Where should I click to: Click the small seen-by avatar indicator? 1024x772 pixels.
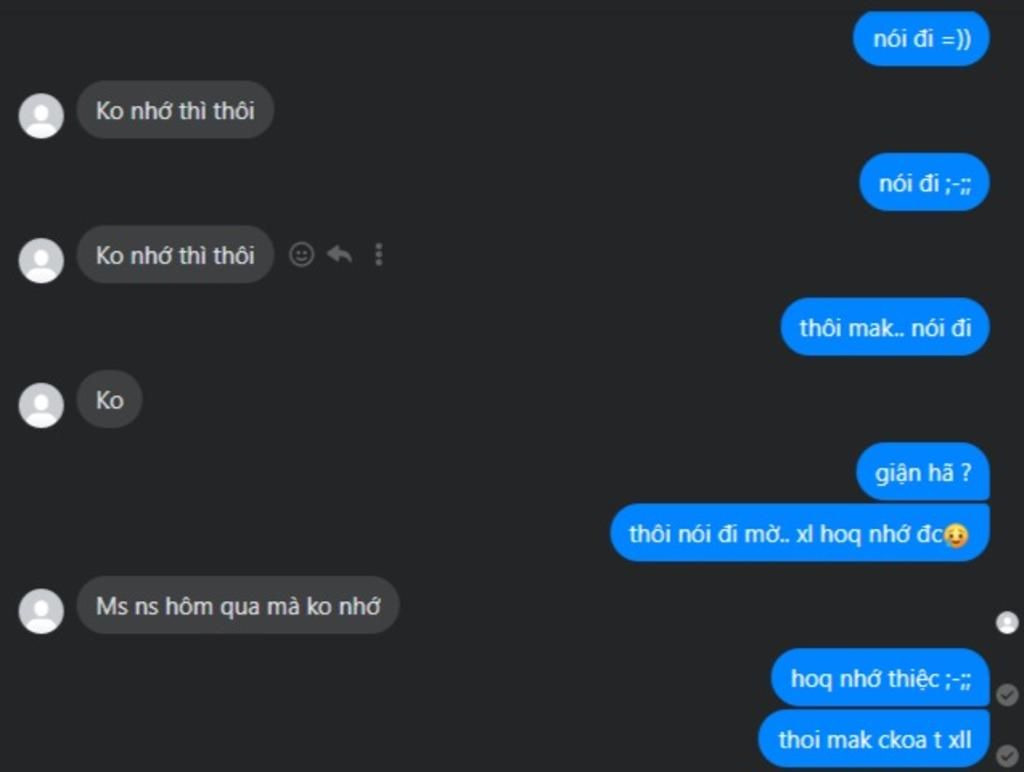point(1007,622)
